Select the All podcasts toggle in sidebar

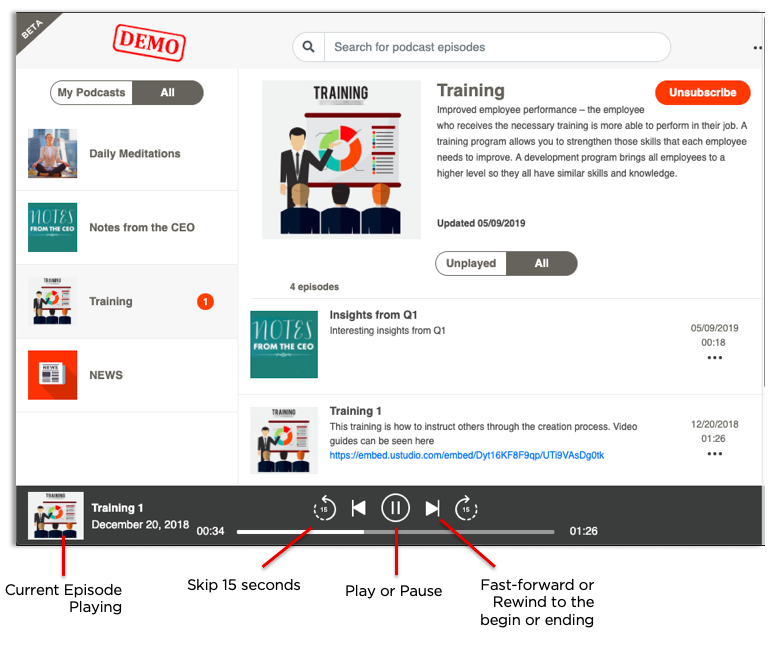click(x=167, y=93)
